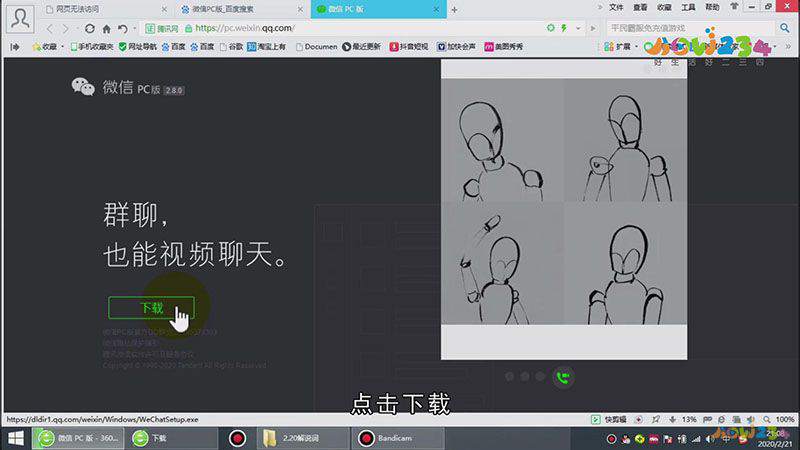Open the 抖音短视 bookmark

[x=409, y=46]
